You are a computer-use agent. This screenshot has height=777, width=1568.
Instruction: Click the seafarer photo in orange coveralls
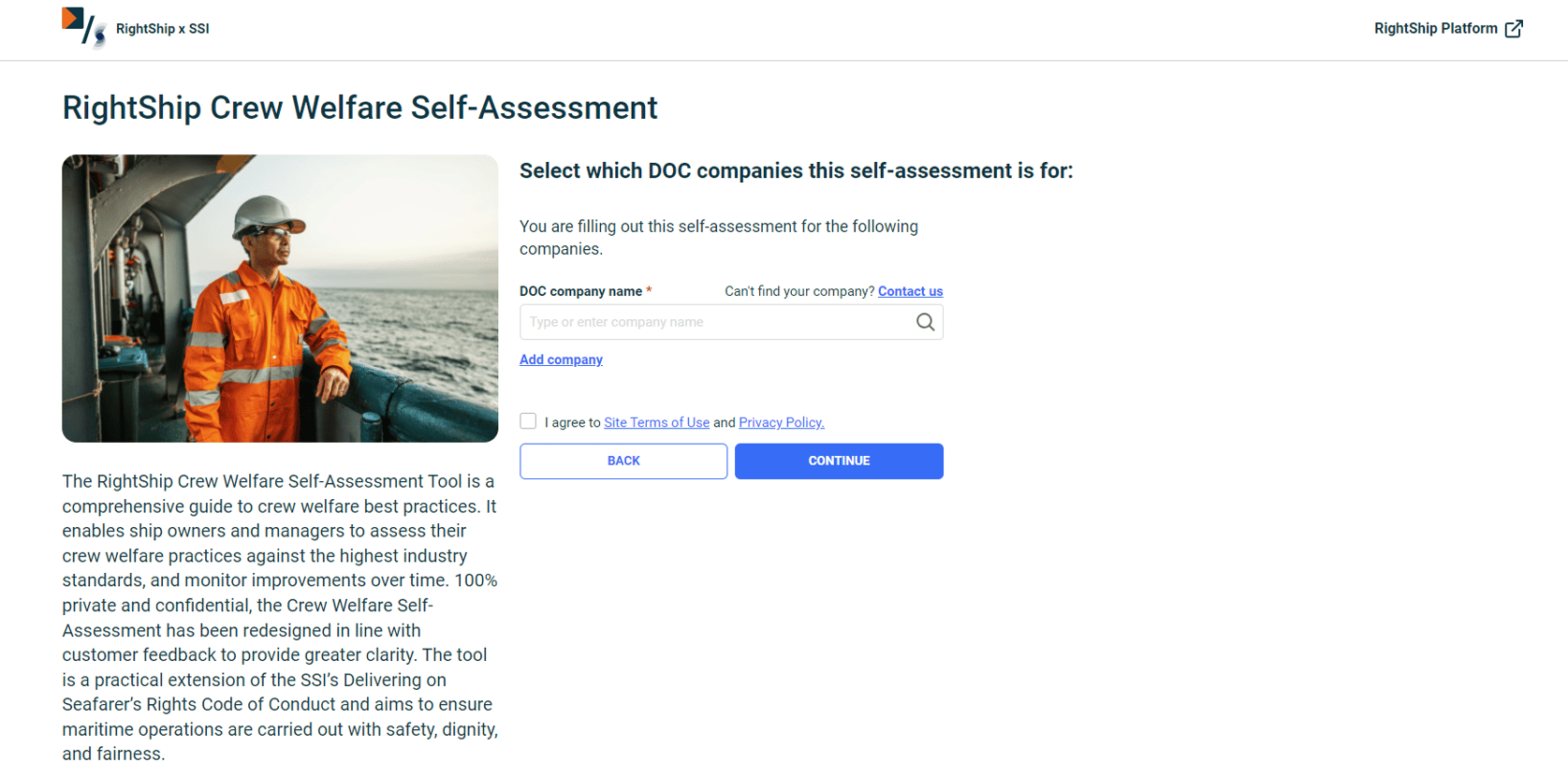pyautogui.click(x=280, y=298)
